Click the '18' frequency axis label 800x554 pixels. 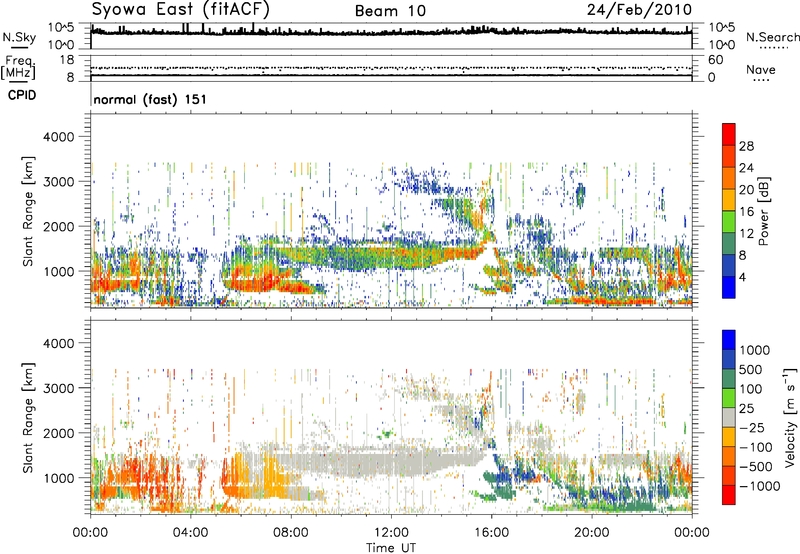tap(67, 60)
